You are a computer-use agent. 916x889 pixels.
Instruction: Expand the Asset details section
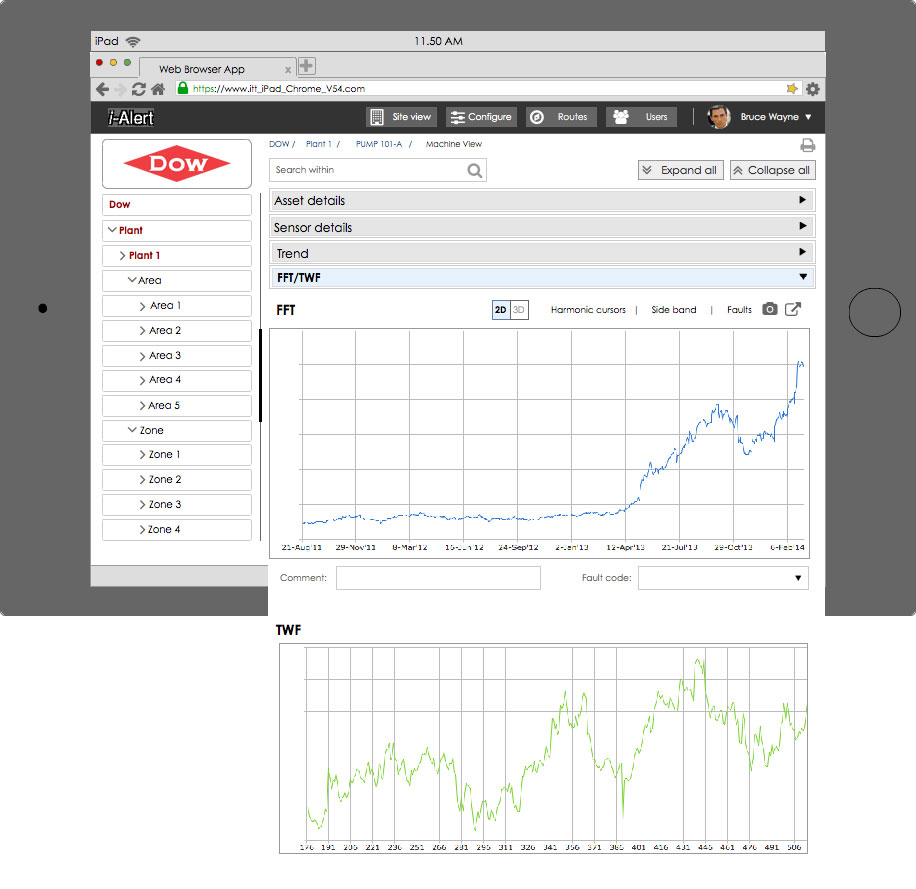(542, 201)
